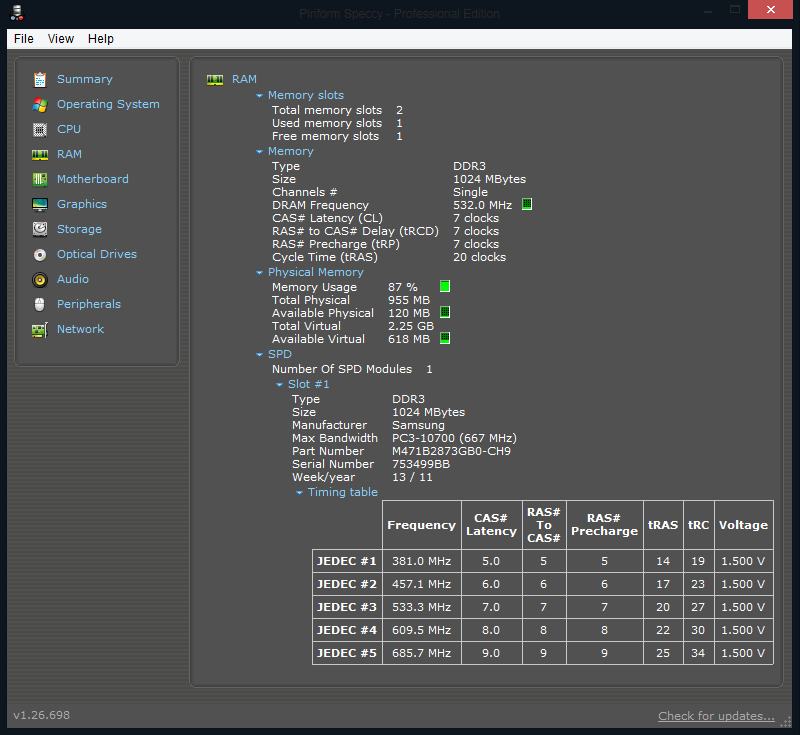The image size is (800, 735).
Task: Select the Peripherals sidebar label
Action: point(89,305)
